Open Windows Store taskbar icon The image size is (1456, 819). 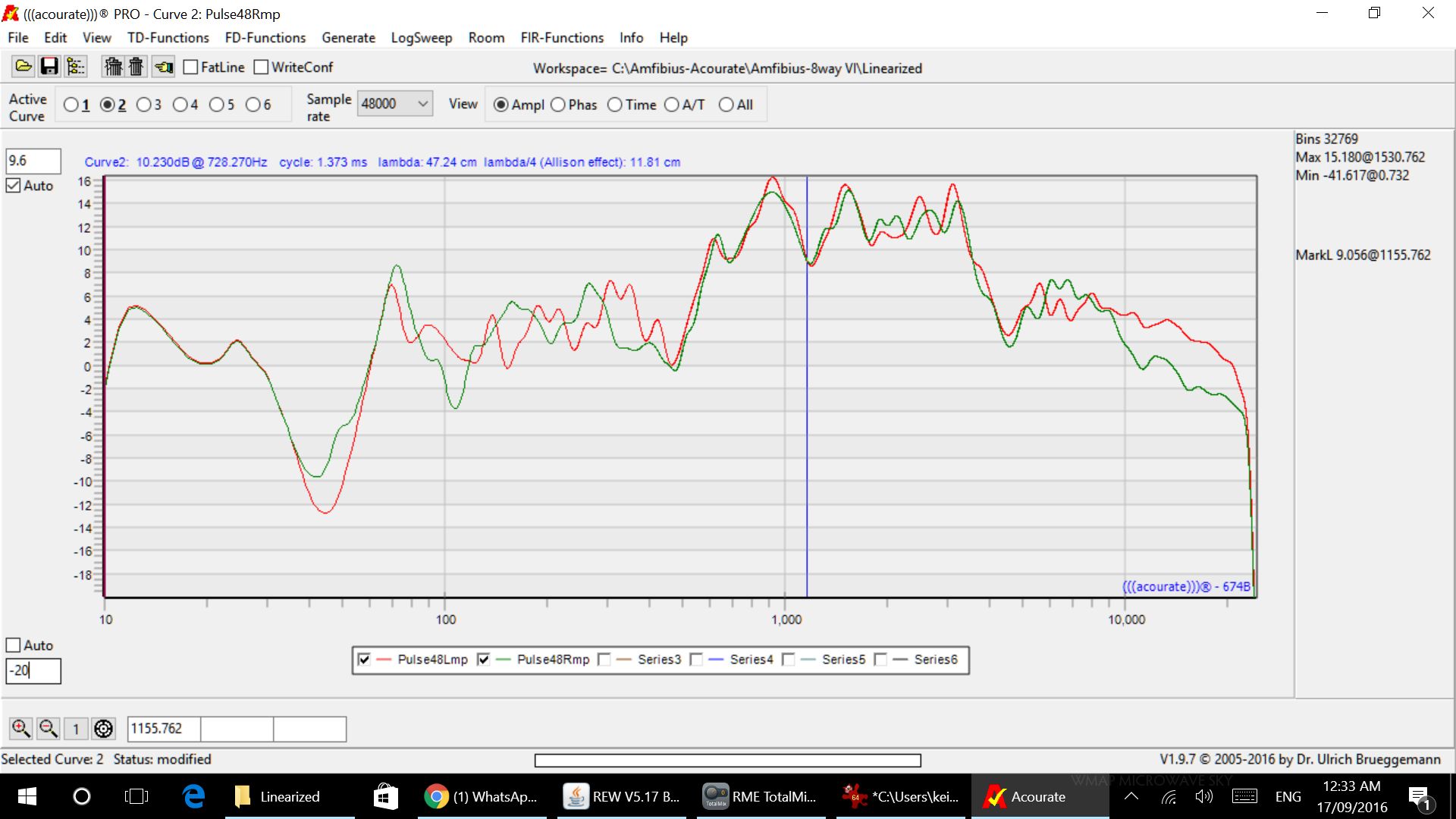[x=385, y=796]
